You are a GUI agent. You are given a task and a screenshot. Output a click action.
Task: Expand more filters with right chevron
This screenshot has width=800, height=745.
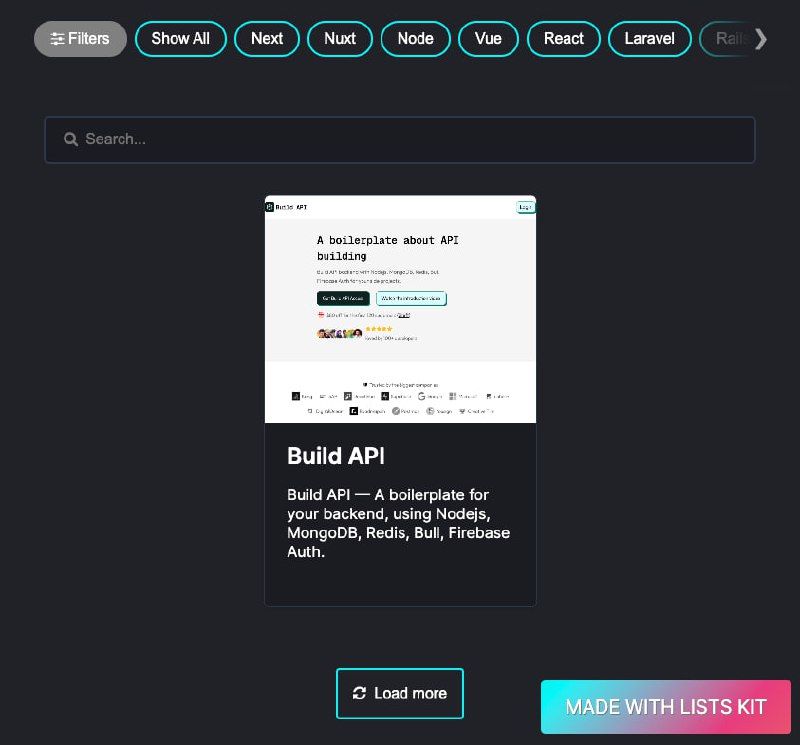coord(761,39)
